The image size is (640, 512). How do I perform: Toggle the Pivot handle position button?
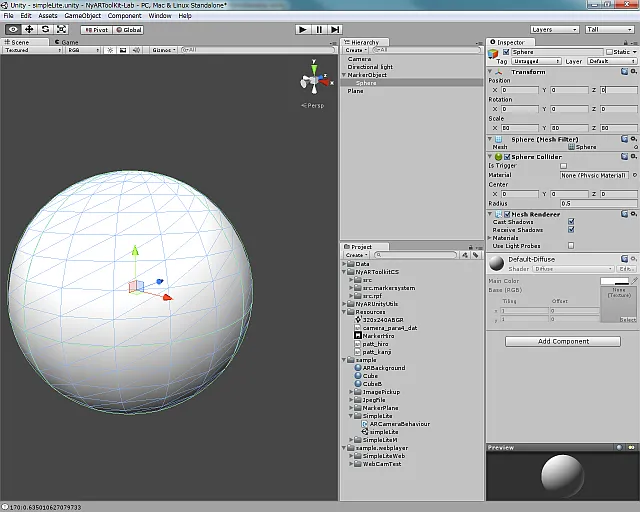96,30
